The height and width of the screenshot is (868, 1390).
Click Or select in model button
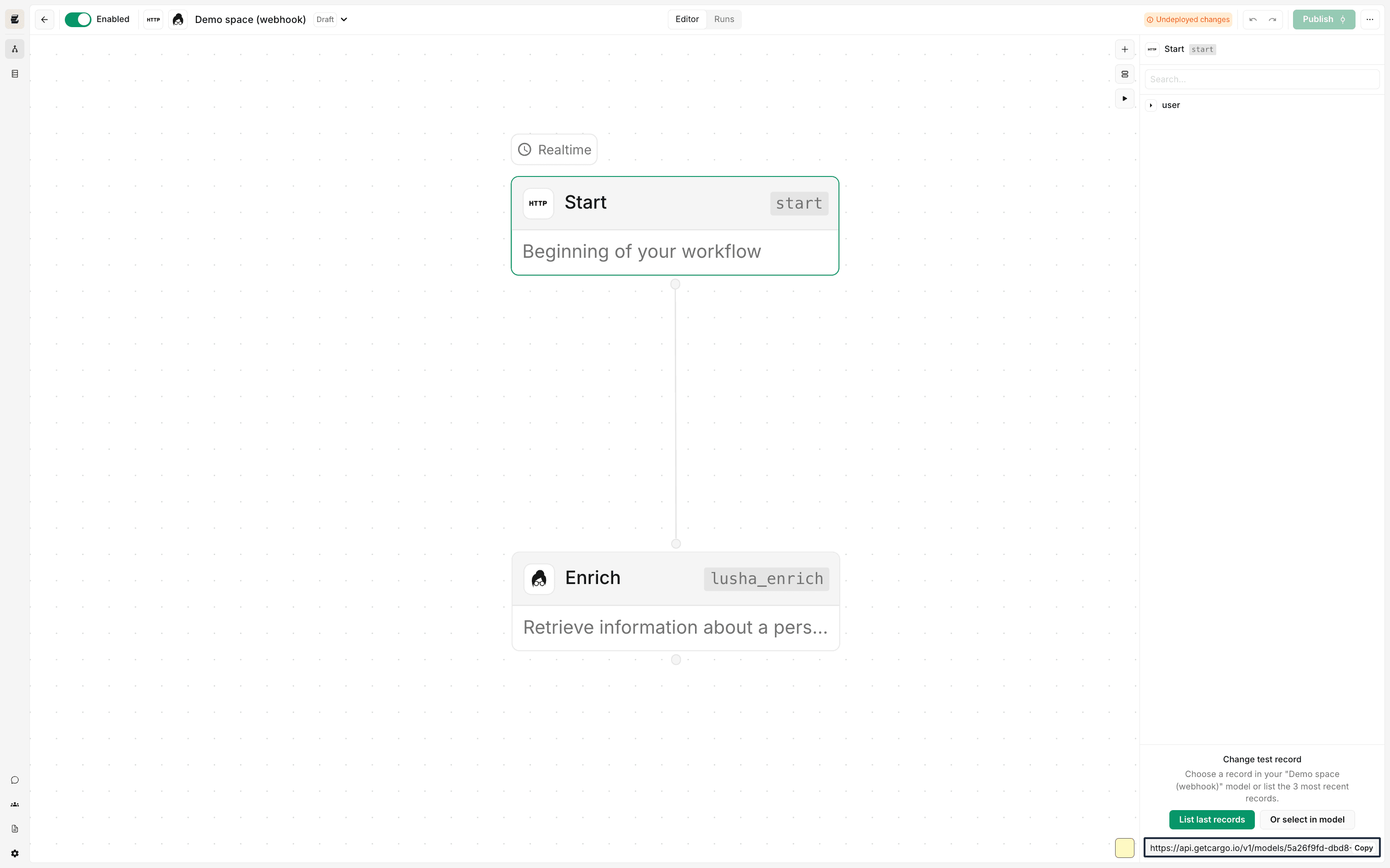point(1307,819)
